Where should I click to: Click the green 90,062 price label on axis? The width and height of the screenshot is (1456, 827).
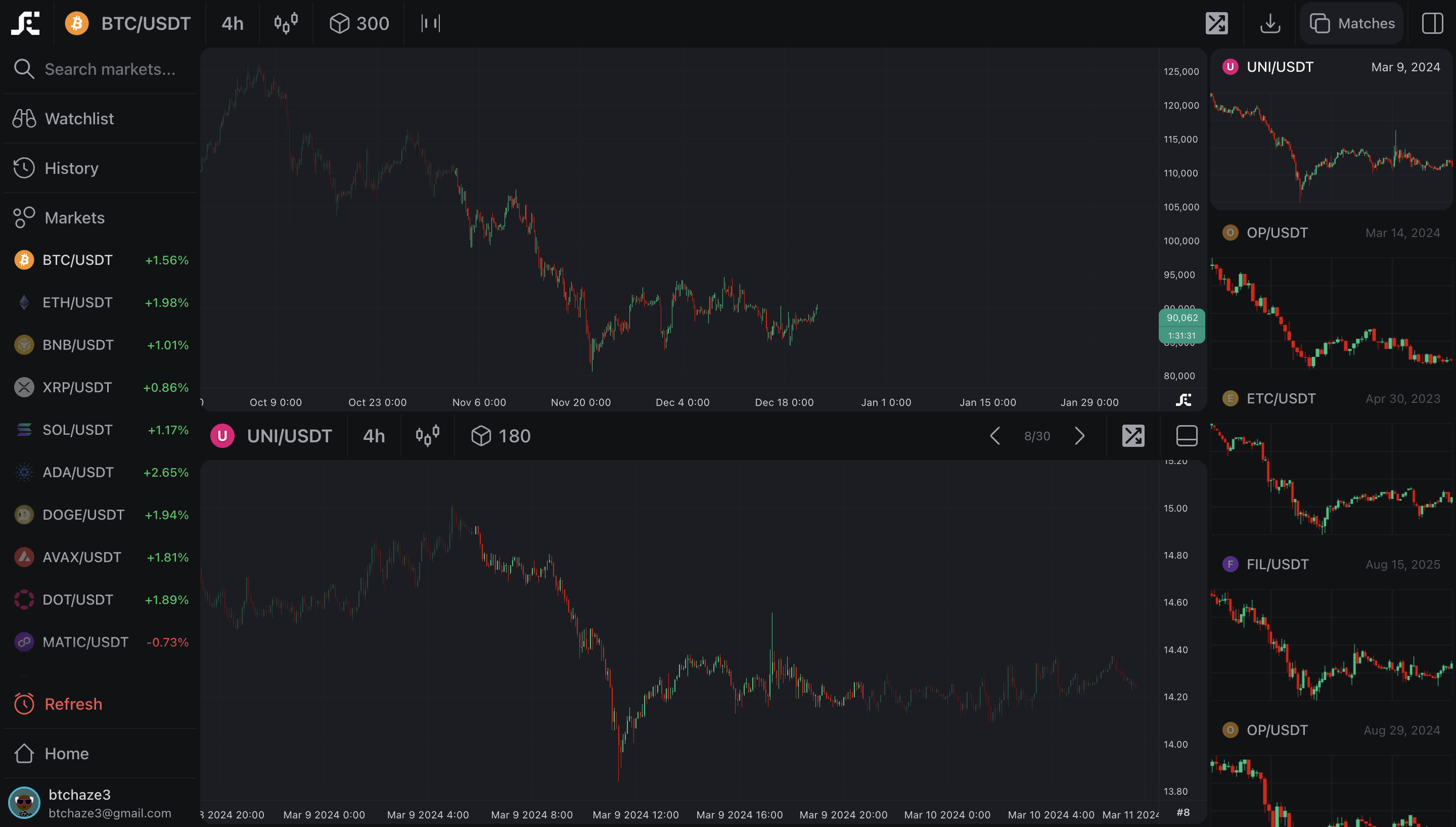(1181, 318)
